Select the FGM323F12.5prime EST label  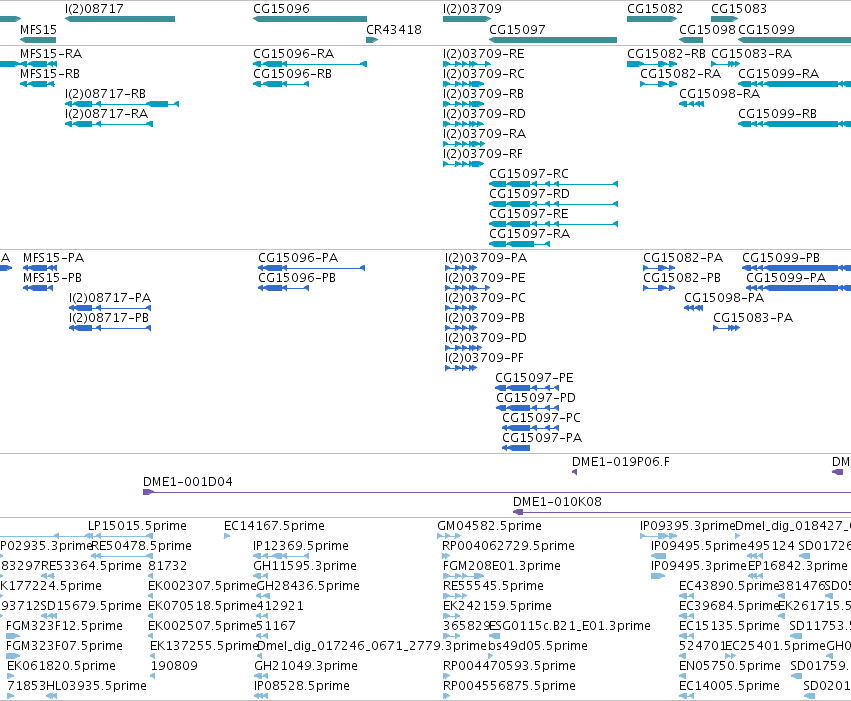tap(64, 626)
